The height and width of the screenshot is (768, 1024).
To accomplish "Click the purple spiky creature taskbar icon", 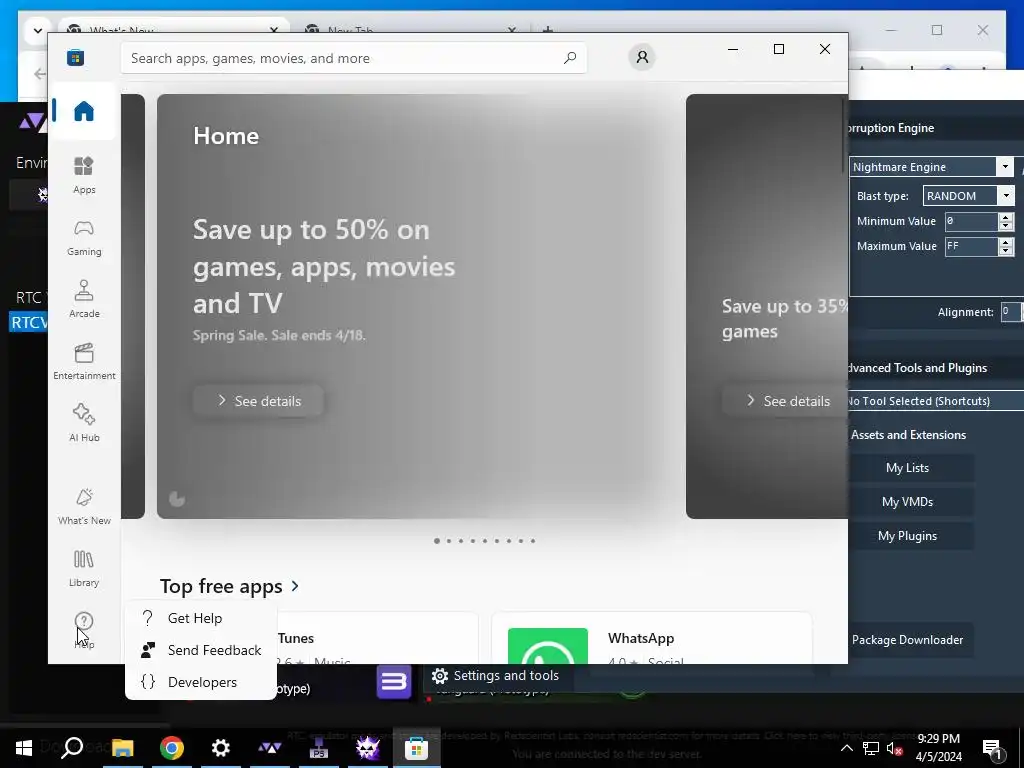I will (367, 748).
